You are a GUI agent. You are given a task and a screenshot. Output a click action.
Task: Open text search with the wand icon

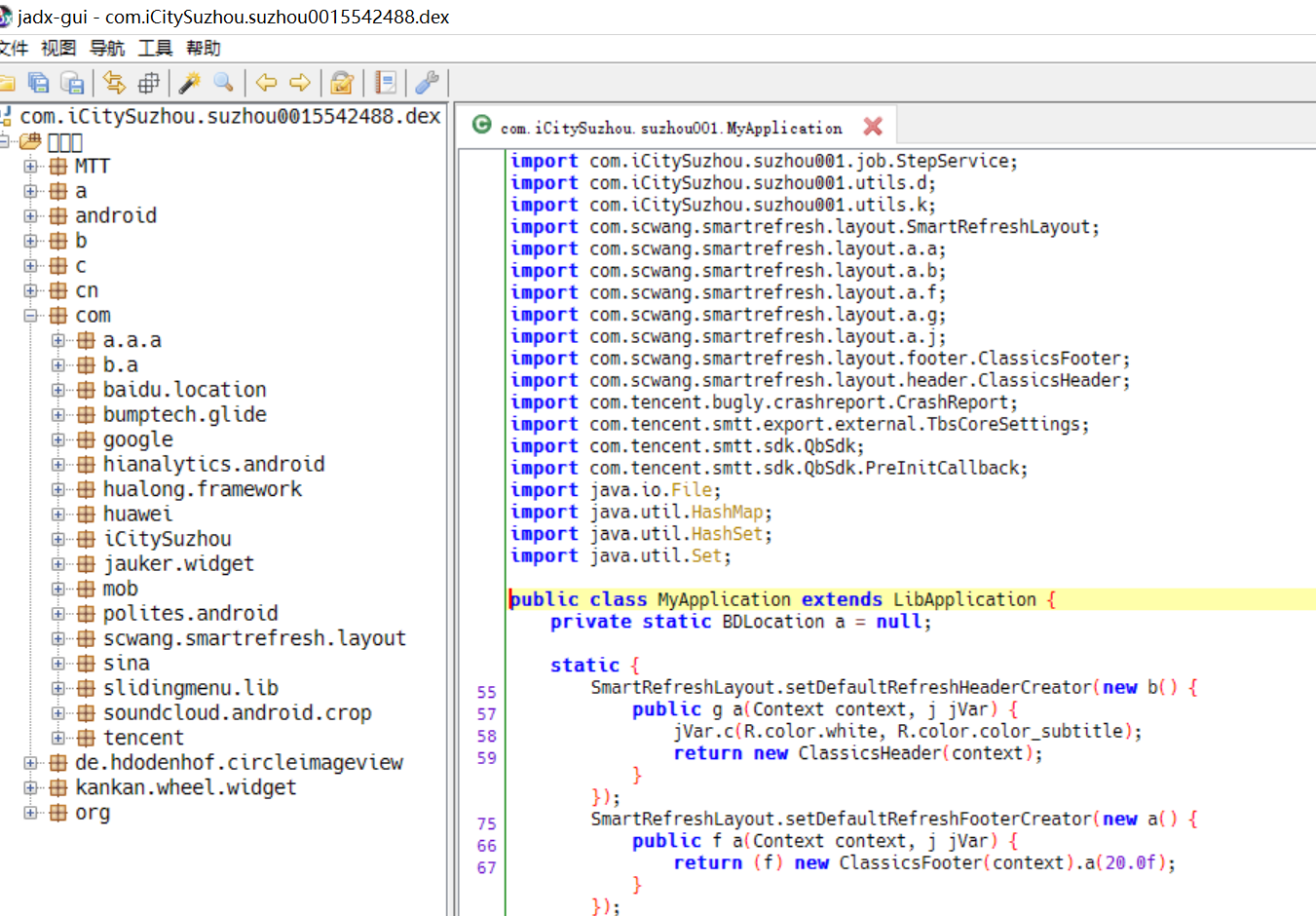coord(190,83)
